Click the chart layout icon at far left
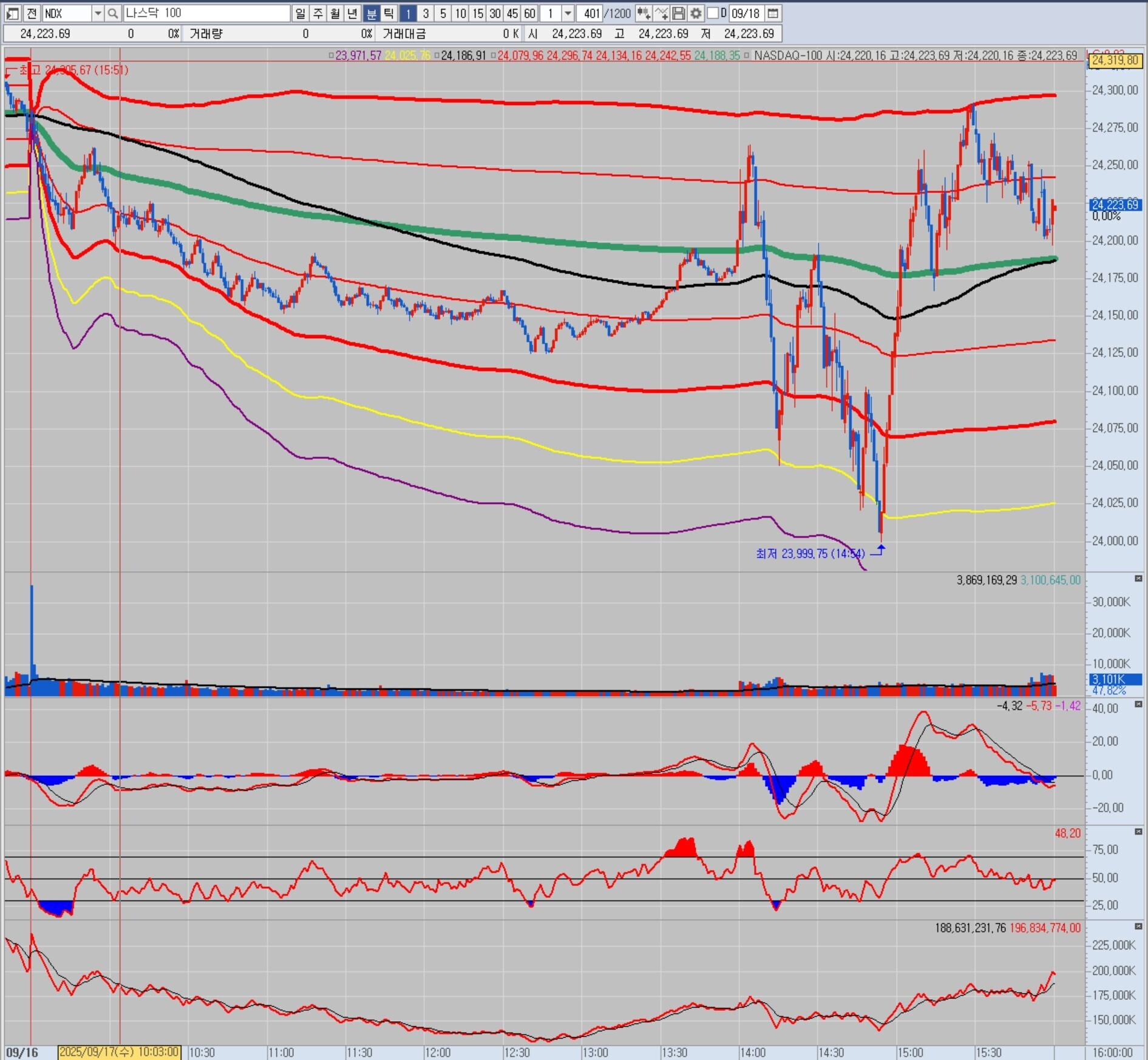 point(13,13)
